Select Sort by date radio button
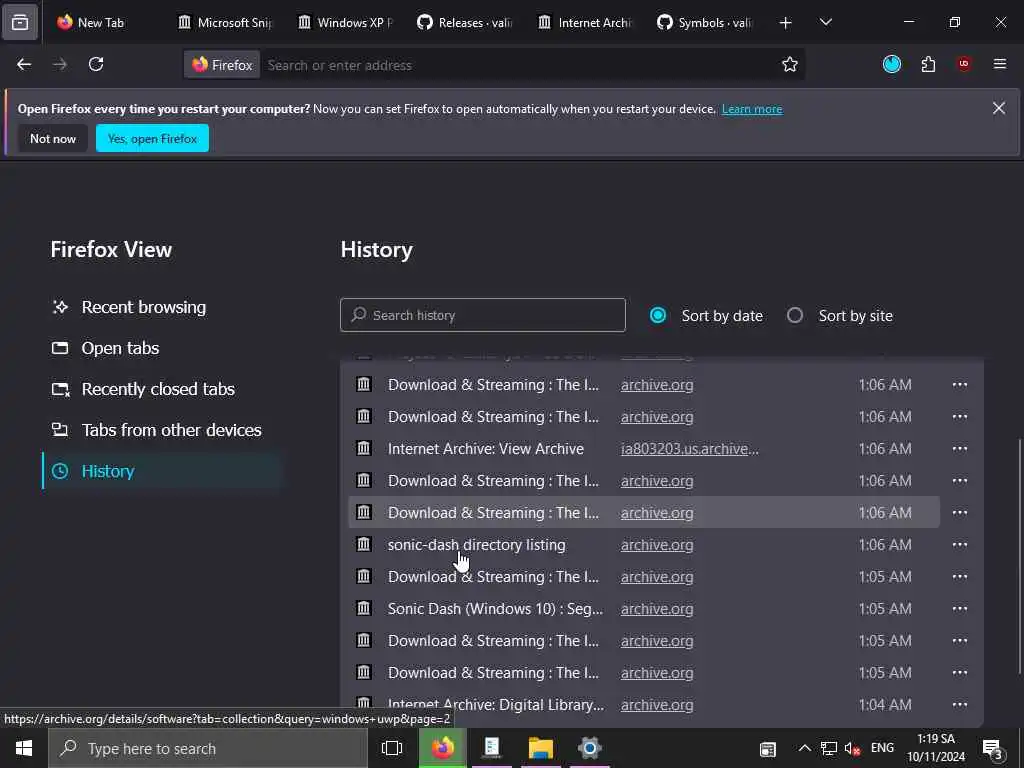 click(658, 315)
